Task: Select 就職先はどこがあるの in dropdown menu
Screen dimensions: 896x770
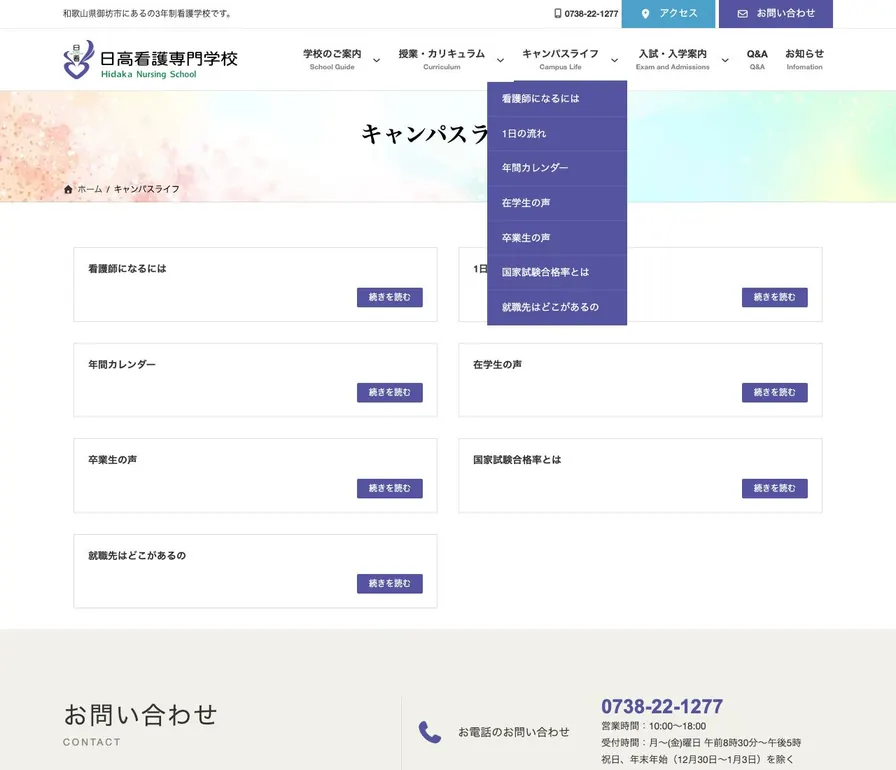Action: 557,307
